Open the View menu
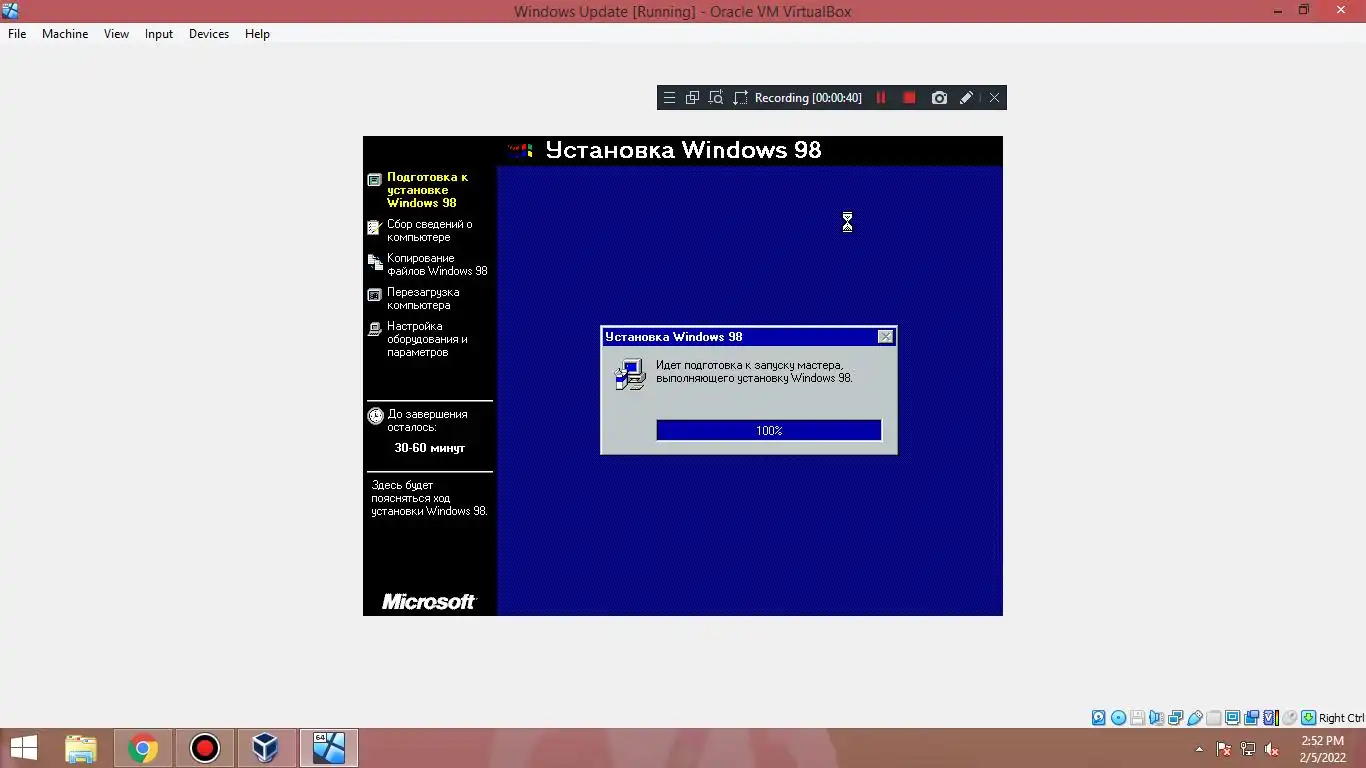The image size is (1366, 768). 116,34
